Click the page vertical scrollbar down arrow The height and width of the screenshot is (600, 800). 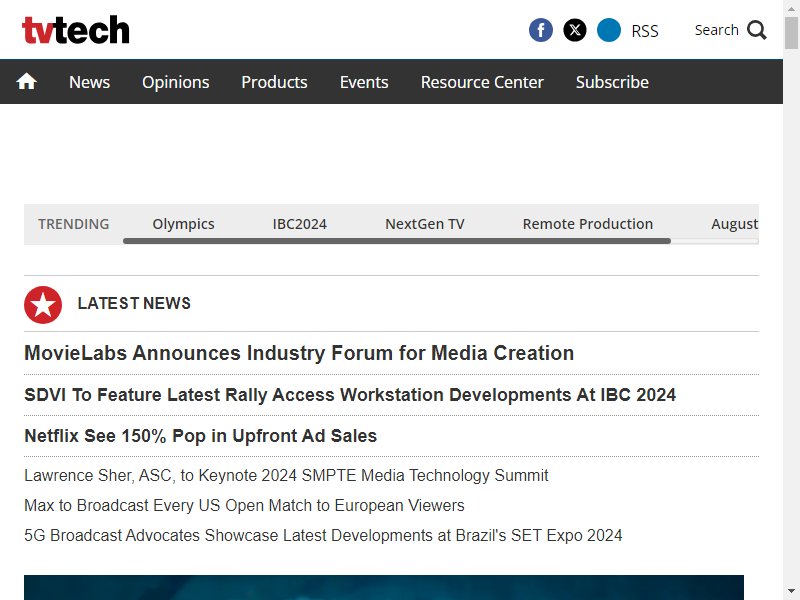coord(791,592)
